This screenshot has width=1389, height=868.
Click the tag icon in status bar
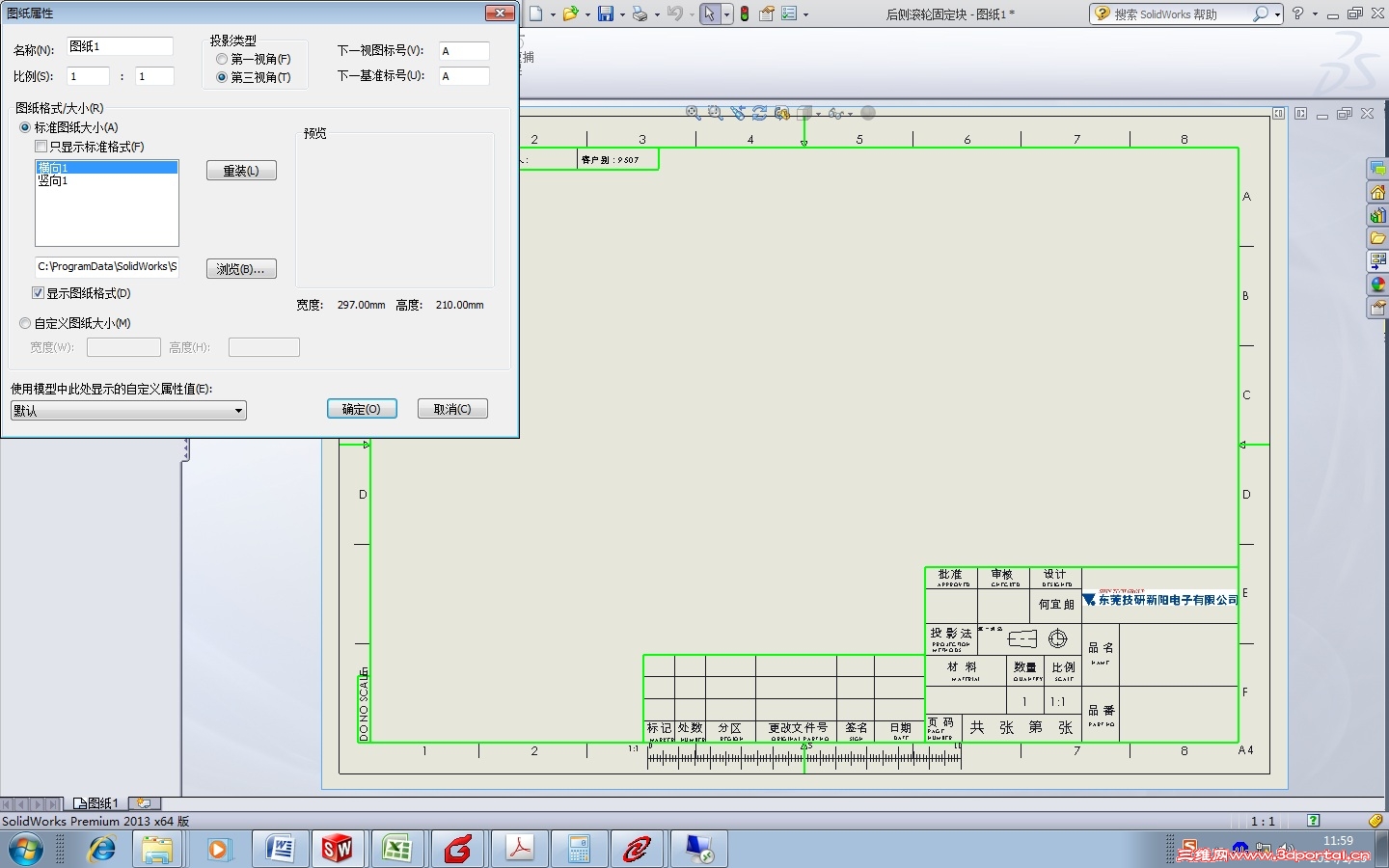click(1375, 821)
